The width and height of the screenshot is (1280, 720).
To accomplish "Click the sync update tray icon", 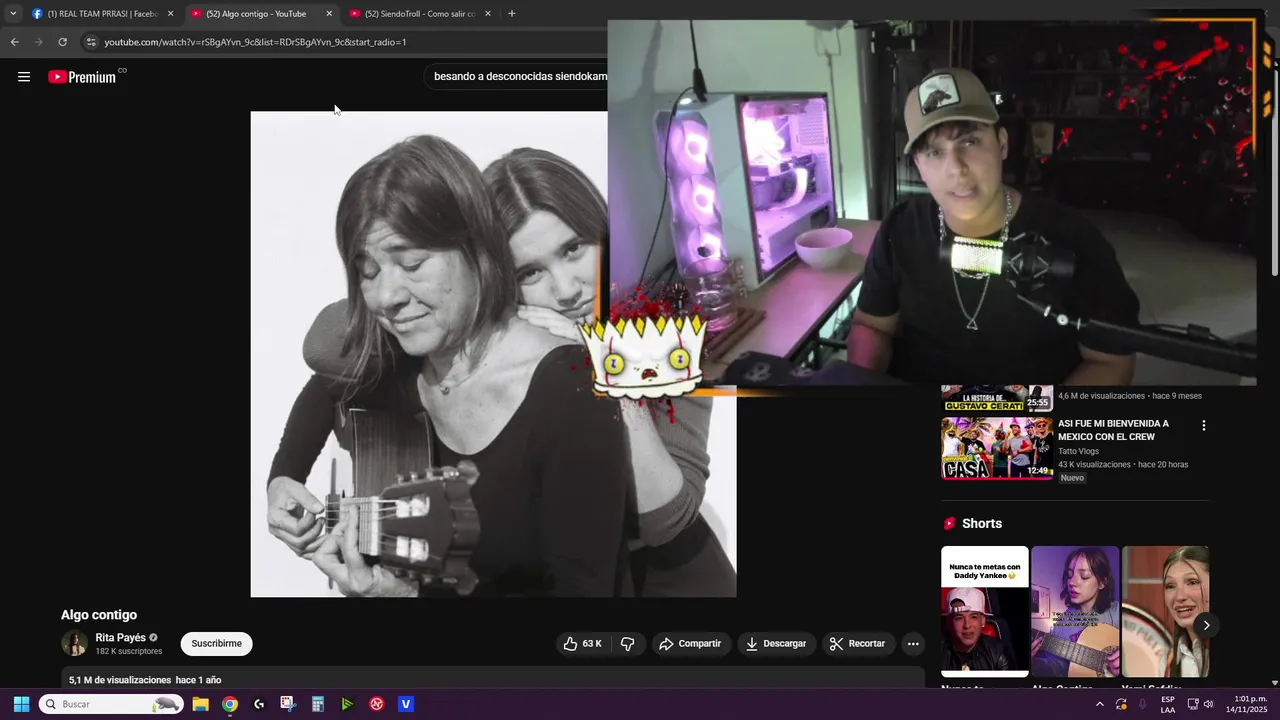I will click(1121, 704).
